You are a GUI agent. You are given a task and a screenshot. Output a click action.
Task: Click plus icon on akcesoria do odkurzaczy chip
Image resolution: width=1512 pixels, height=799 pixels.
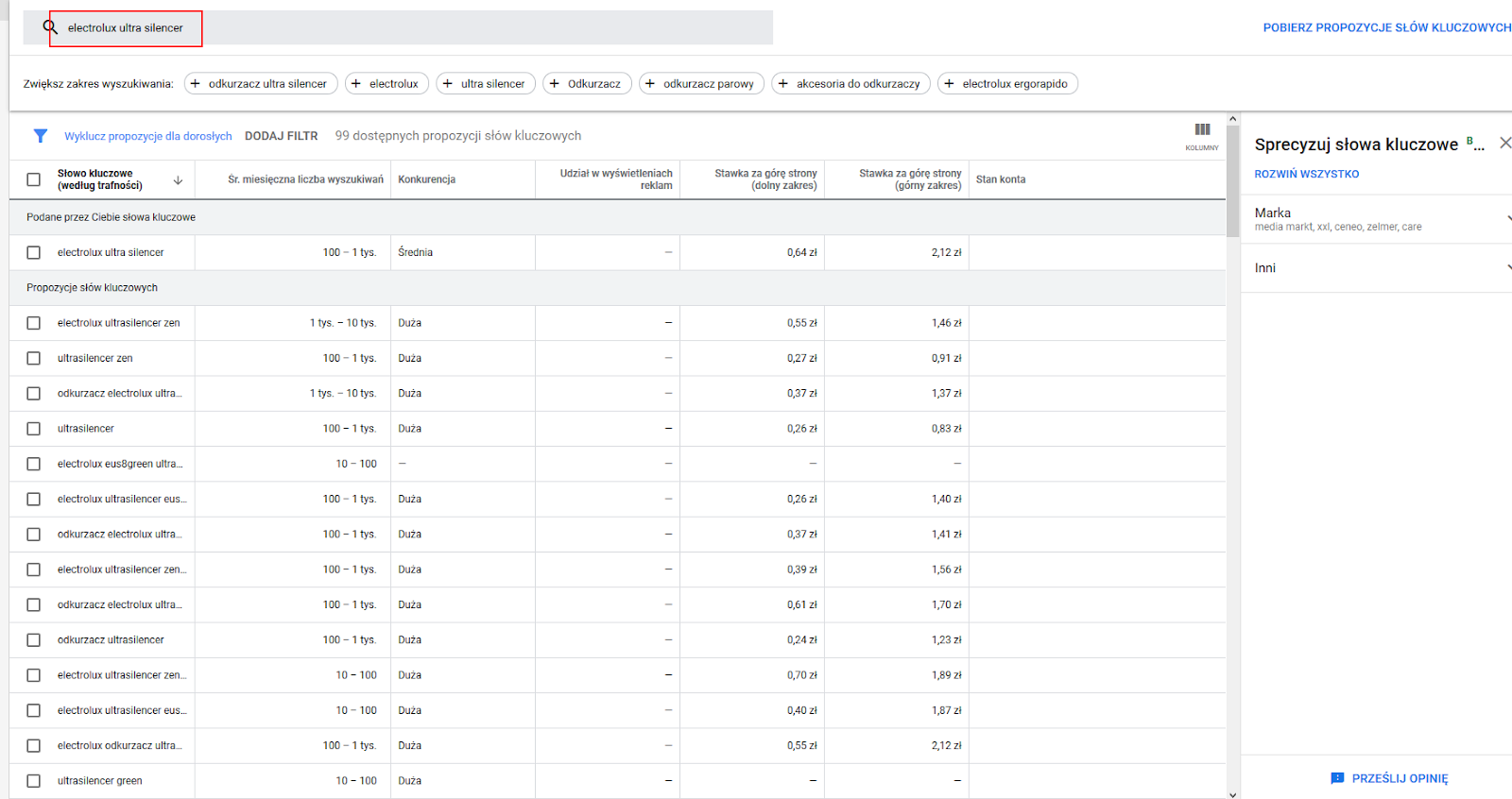pyautogui.click(x=783, y=83)
